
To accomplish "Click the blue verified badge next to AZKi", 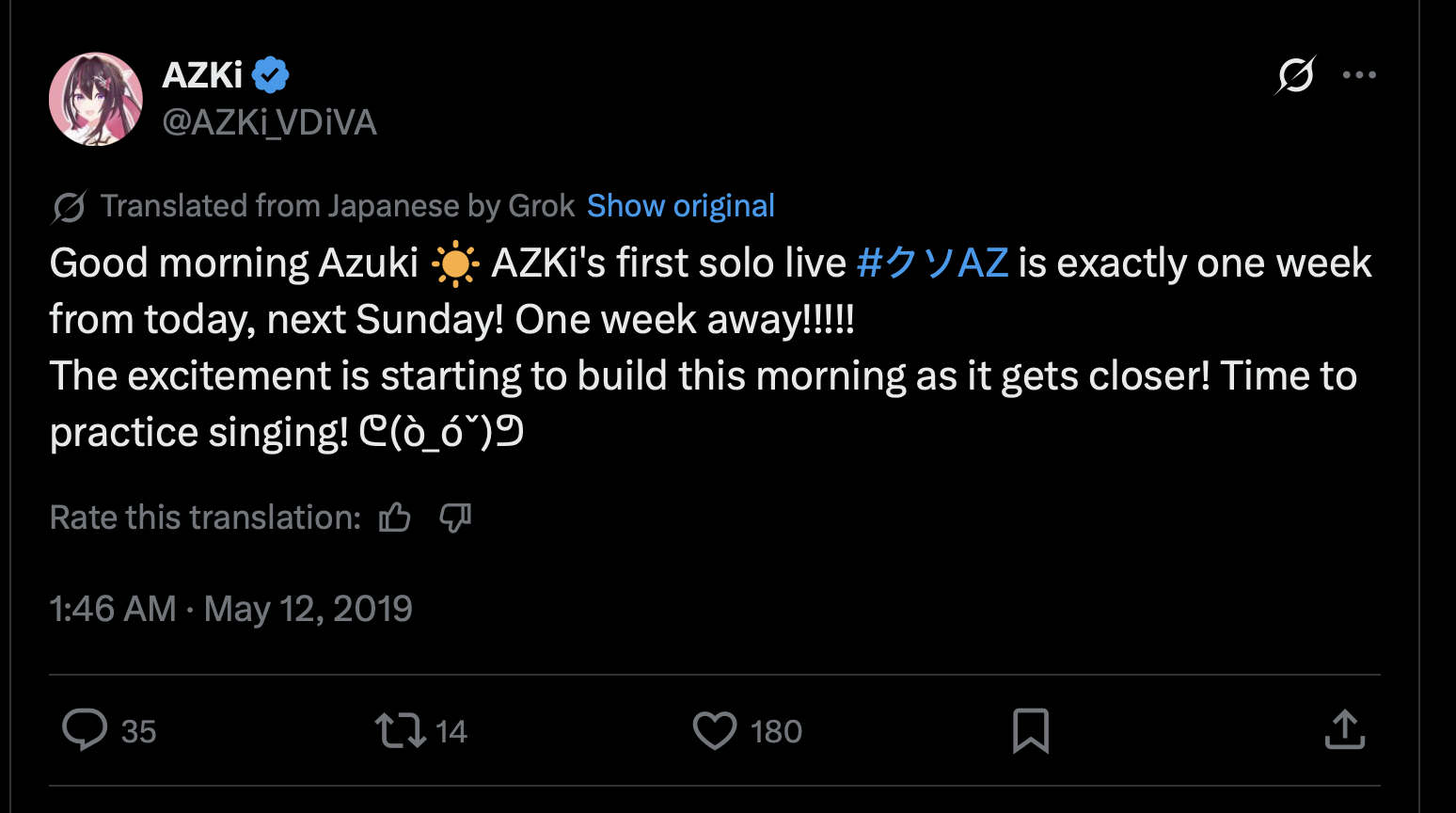I will (x=271, y=75).
